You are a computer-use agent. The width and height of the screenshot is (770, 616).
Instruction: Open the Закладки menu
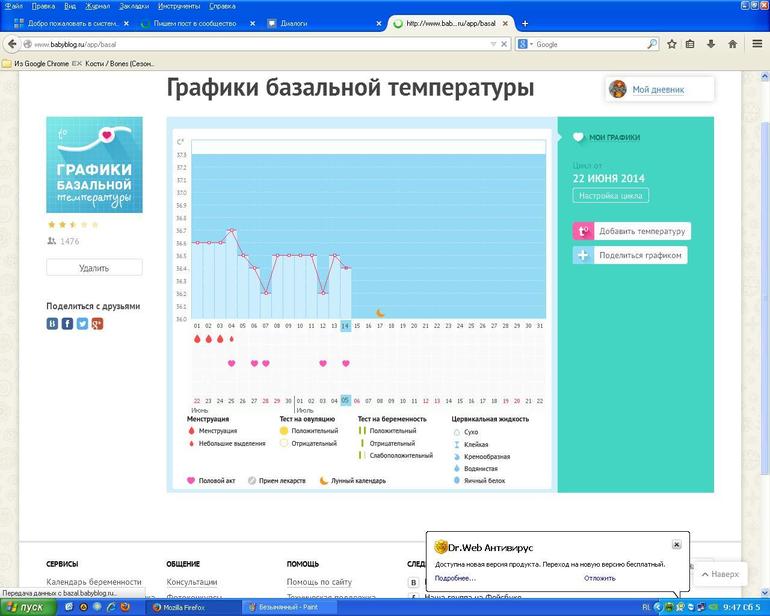134,6
